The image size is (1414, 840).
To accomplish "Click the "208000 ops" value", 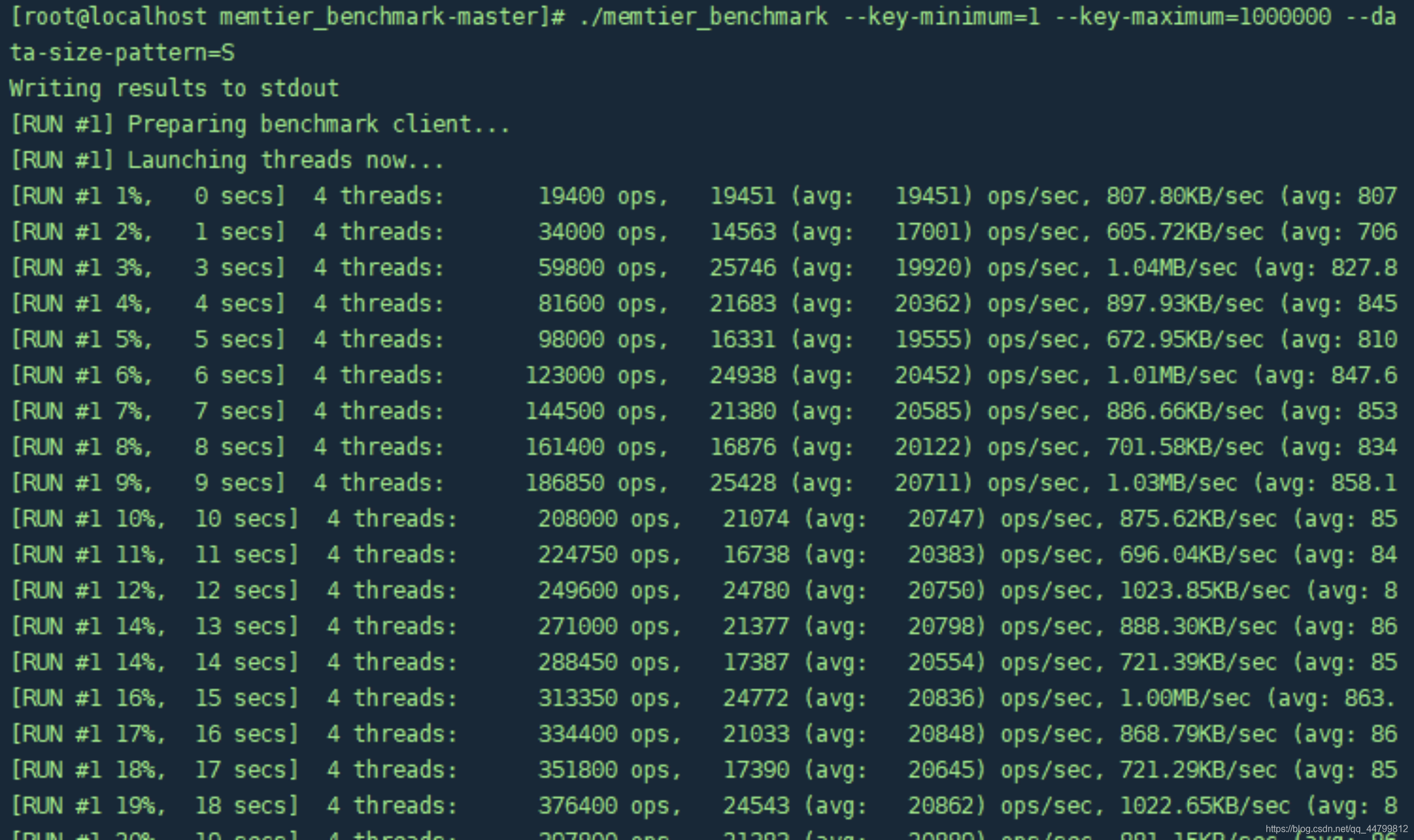I will (609, 519).
